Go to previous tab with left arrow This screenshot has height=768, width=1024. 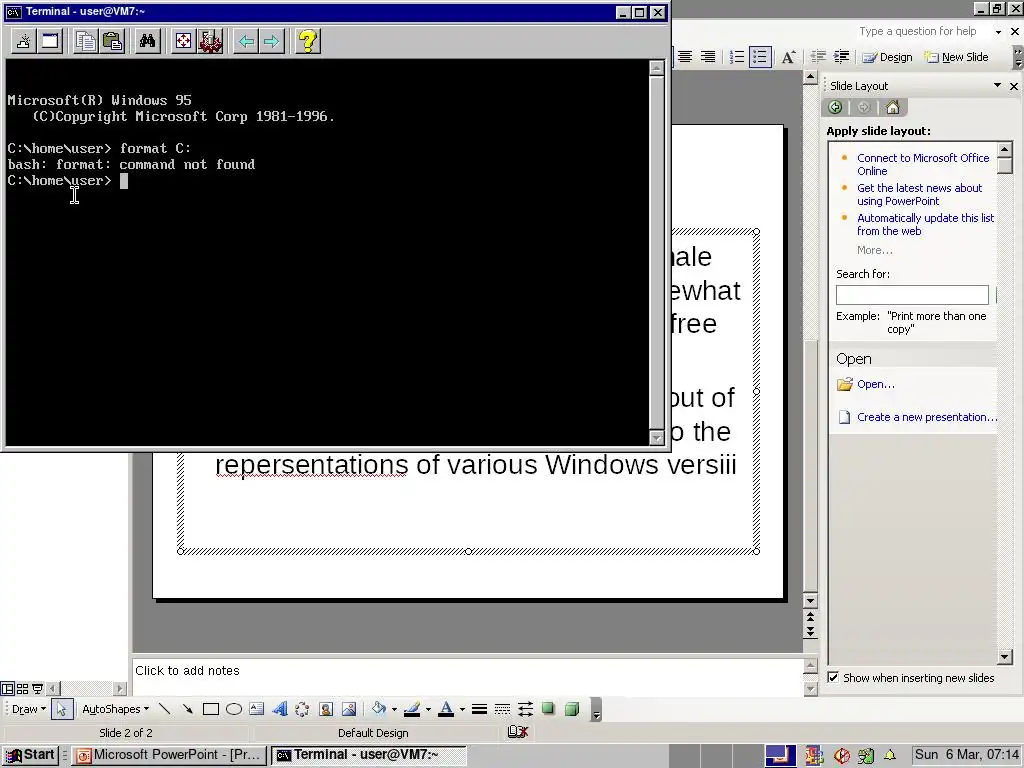coord(246,42)
